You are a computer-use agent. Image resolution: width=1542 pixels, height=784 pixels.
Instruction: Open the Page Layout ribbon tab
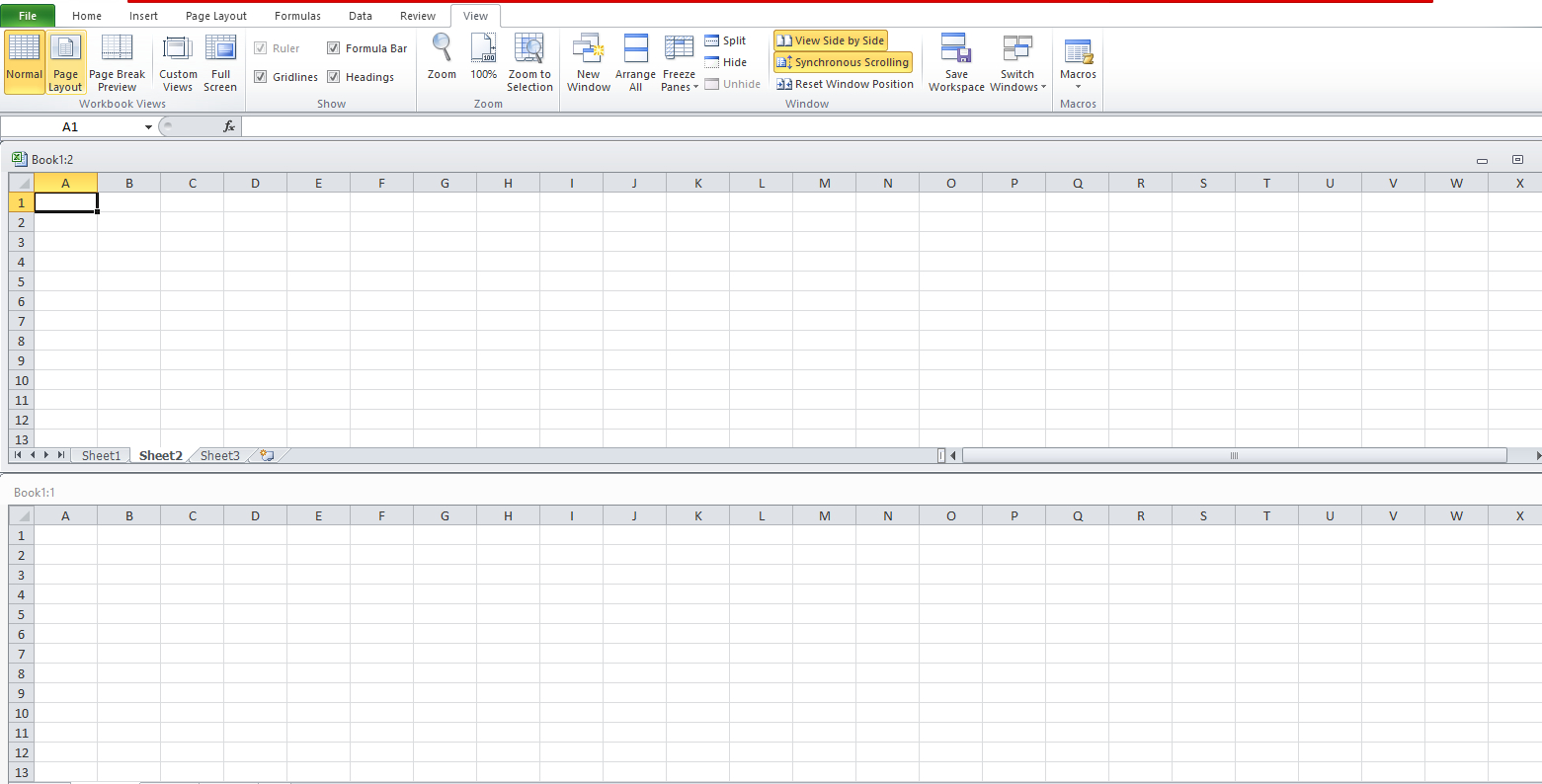216,16
